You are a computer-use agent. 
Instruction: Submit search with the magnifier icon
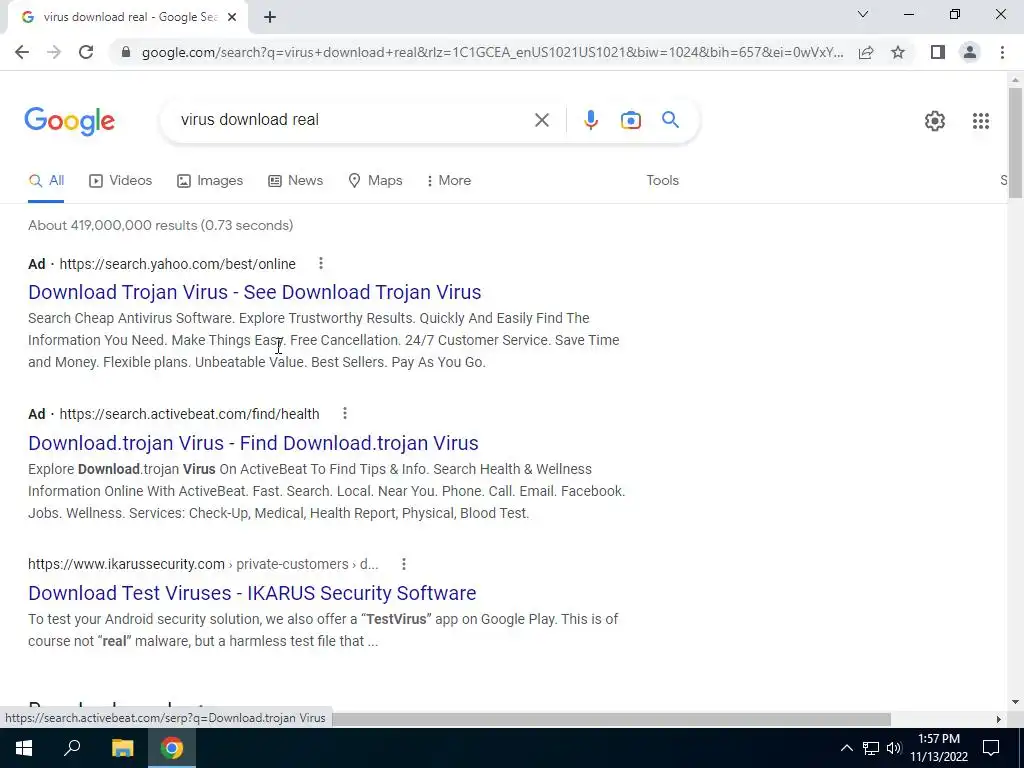pyautogui.click(x=670, y=120)
